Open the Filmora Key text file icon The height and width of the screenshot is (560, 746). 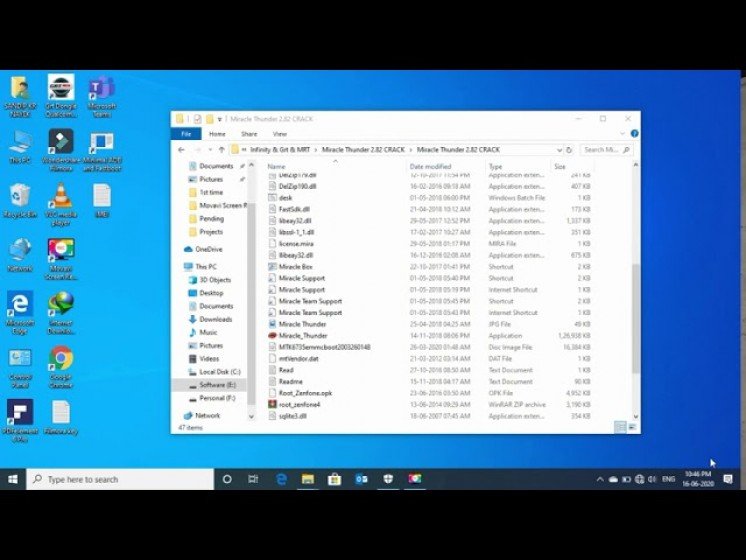click(x=61, y=418)
